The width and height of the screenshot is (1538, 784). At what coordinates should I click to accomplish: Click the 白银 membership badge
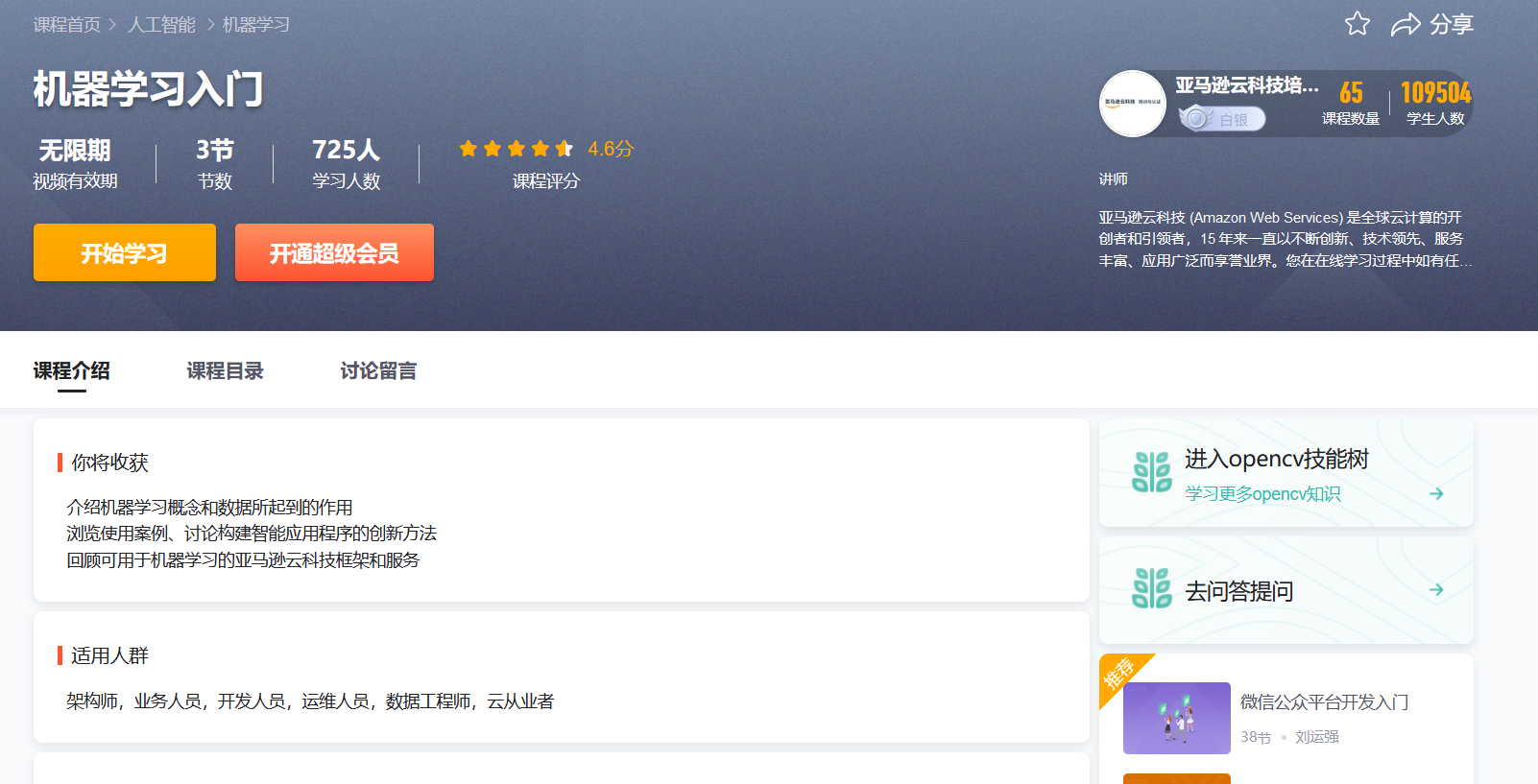(1222, 119)
